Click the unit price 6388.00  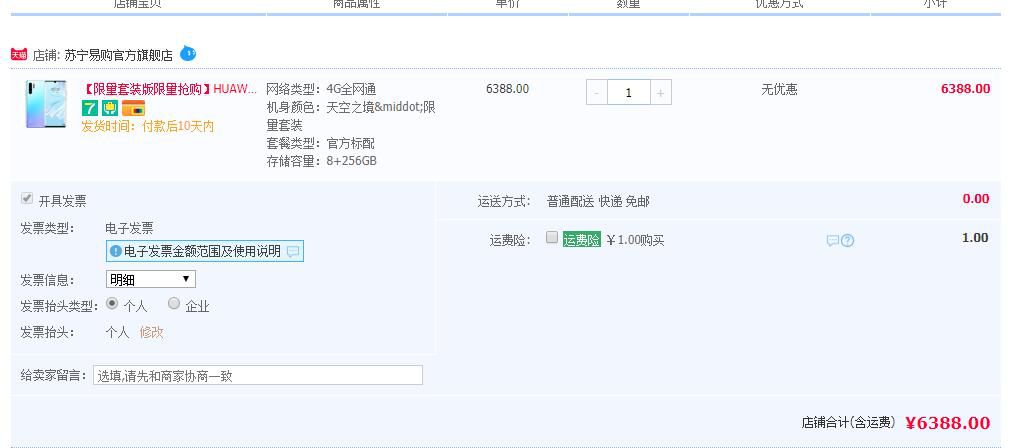(x=508, y=89)
